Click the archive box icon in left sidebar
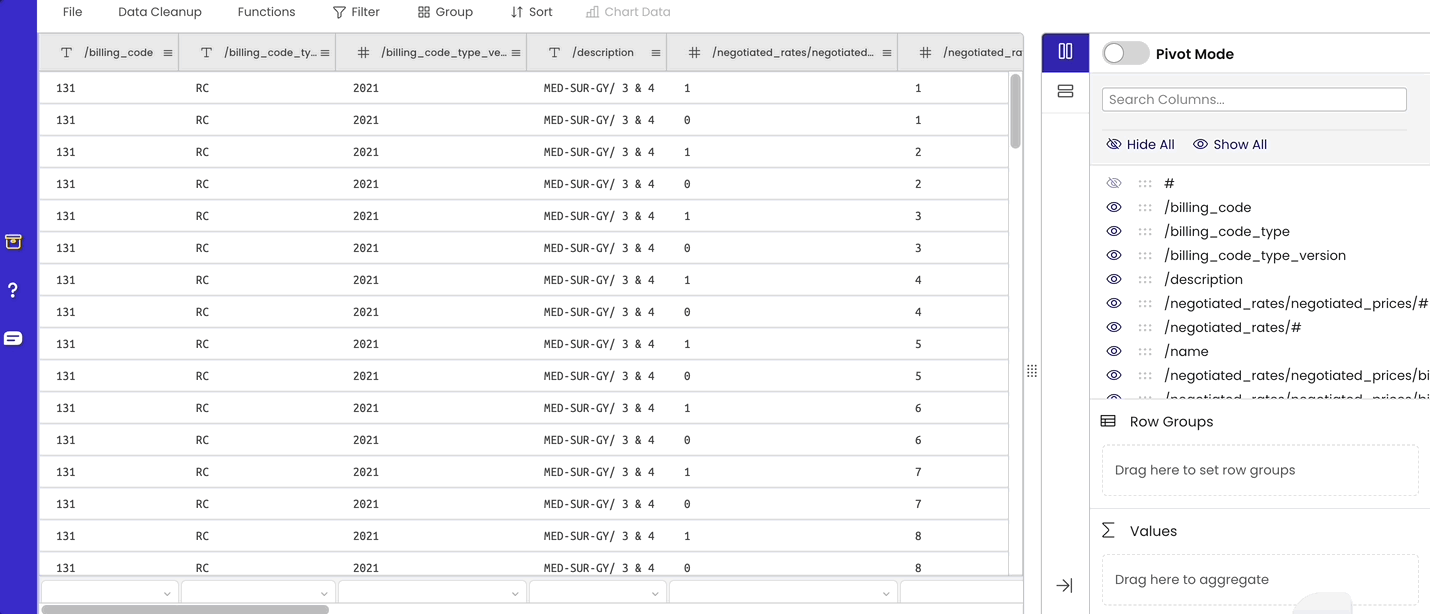The height and width of the screenshot is (614, 1430). tap(13, 241)
